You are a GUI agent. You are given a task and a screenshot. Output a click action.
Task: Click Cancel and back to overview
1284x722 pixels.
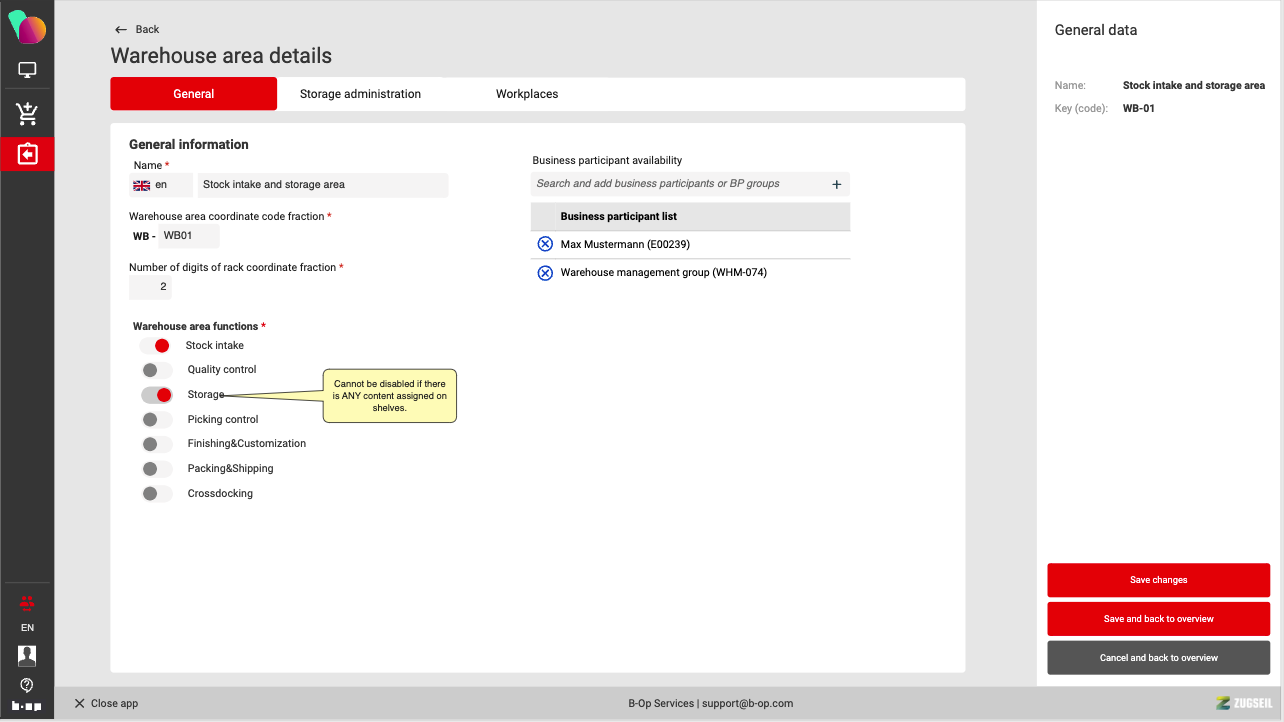click(1158, 658)
